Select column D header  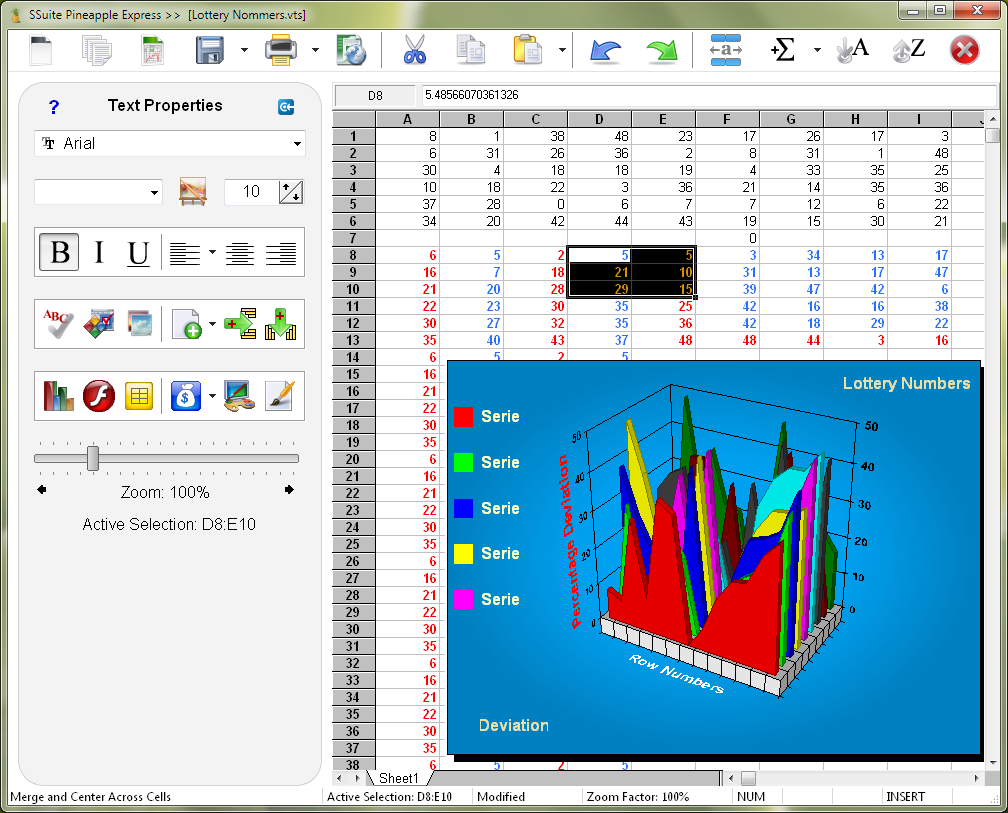(x=599, y=120)
